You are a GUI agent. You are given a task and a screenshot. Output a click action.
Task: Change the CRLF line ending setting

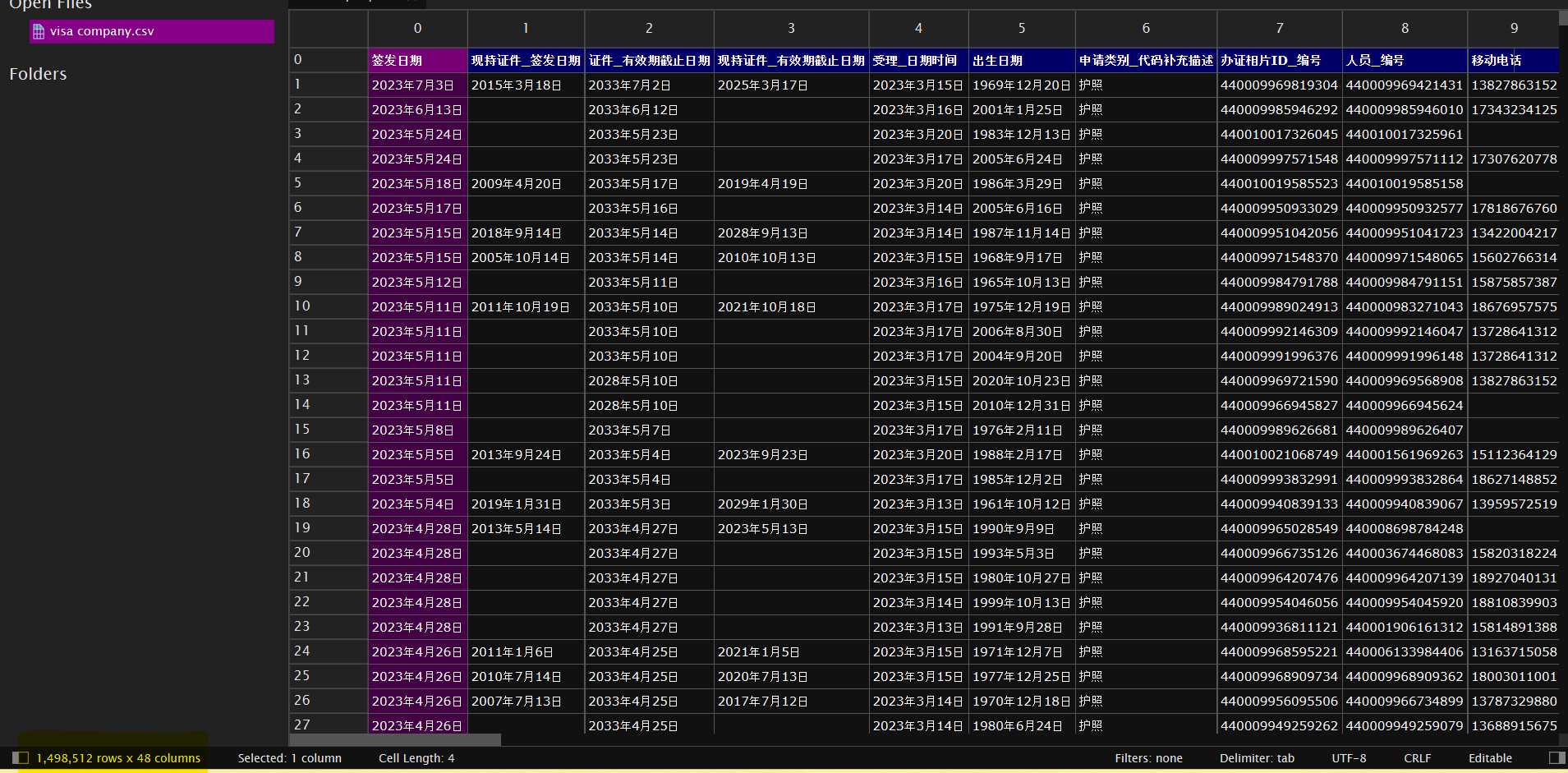[1418, 758]
